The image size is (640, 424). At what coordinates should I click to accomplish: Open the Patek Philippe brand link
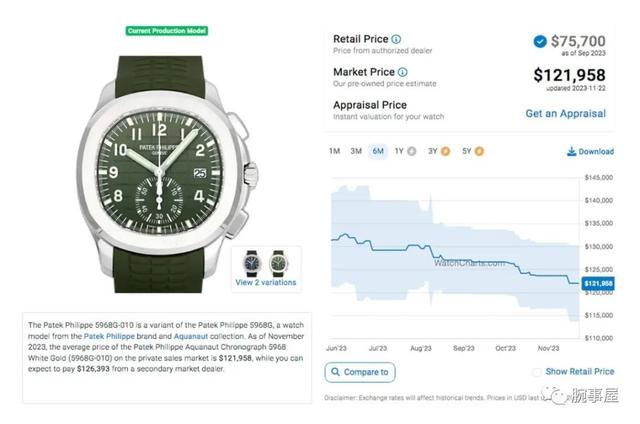[123, 337]
